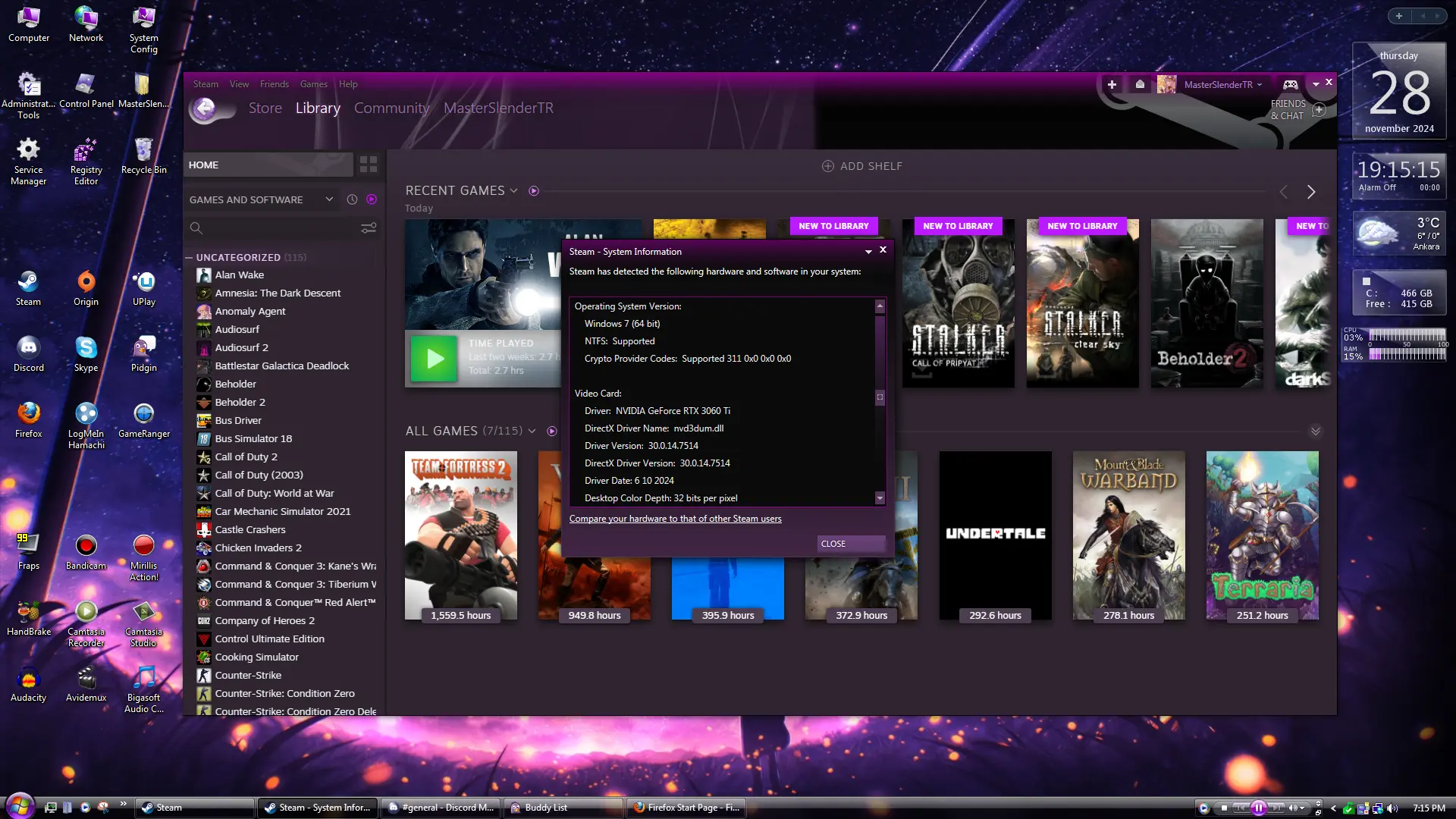Click inside the library search field

coord(281,227)
